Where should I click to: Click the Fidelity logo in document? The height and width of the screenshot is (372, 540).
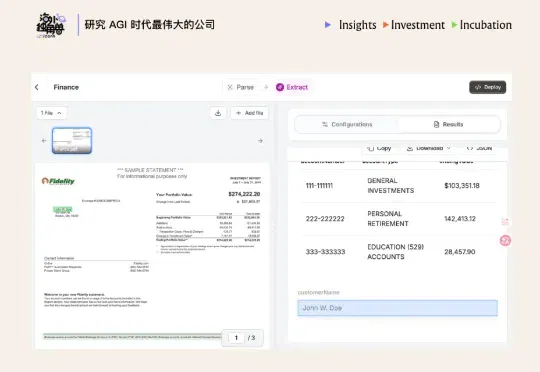click(x=58, y=181)
